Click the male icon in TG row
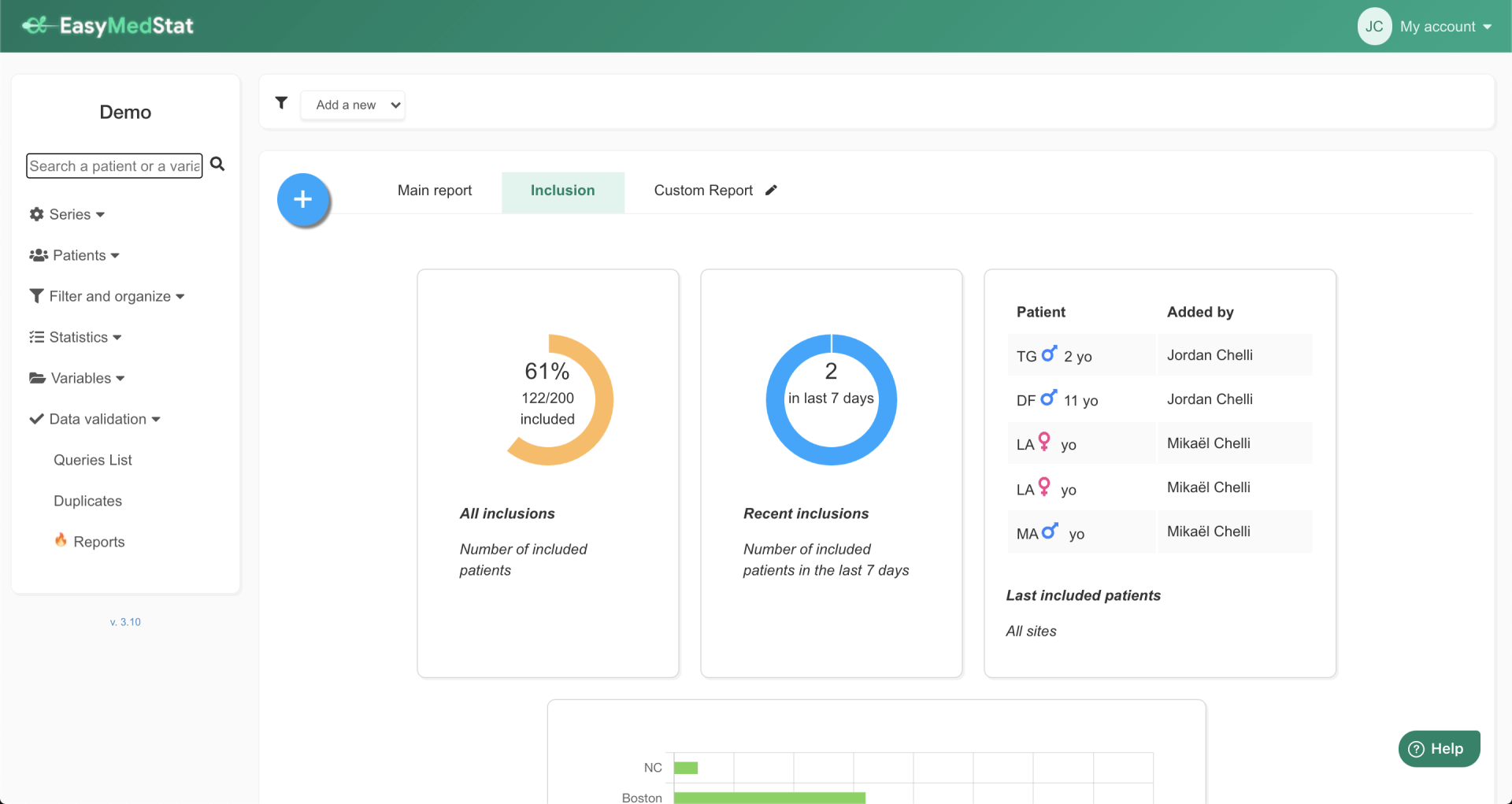This screenshot has width=1512, height=804. (x=1050, y=354)
